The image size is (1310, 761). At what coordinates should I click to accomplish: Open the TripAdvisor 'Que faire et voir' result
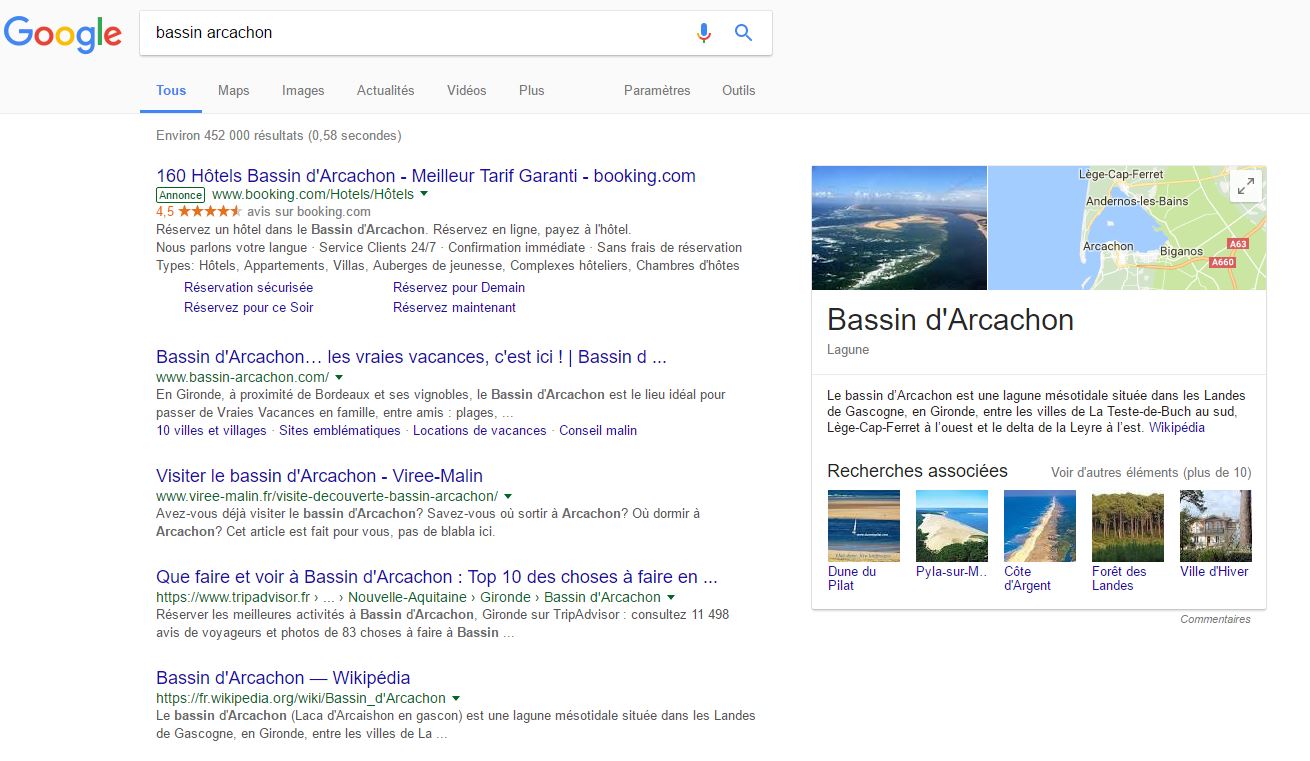tap(437, 577)
